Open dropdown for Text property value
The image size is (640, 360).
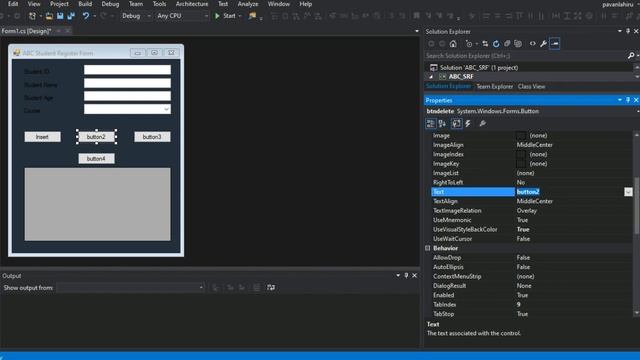click(628, 192)
